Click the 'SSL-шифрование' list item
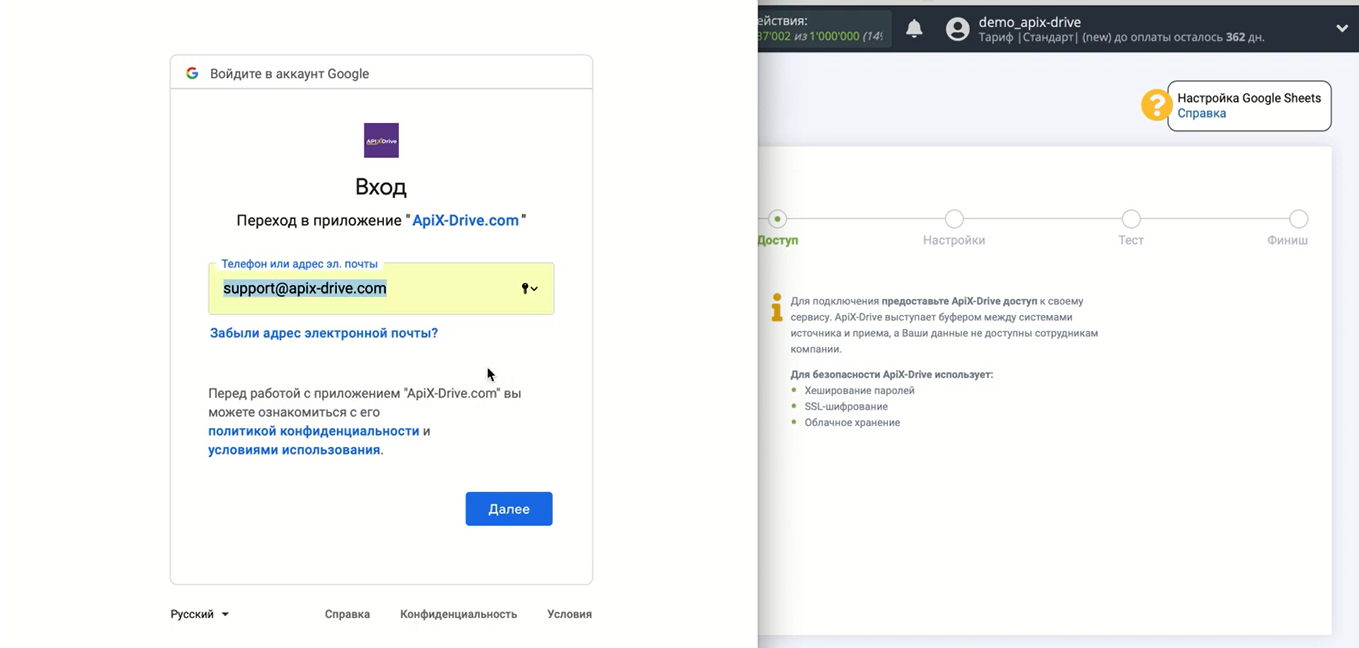Viewport: 1359px width, 648px height. [x=846, y=407]
